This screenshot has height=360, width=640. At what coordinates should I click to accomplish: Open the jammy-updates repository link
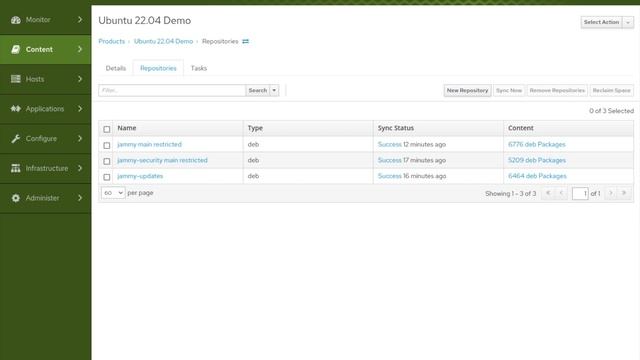click(140, 176)
